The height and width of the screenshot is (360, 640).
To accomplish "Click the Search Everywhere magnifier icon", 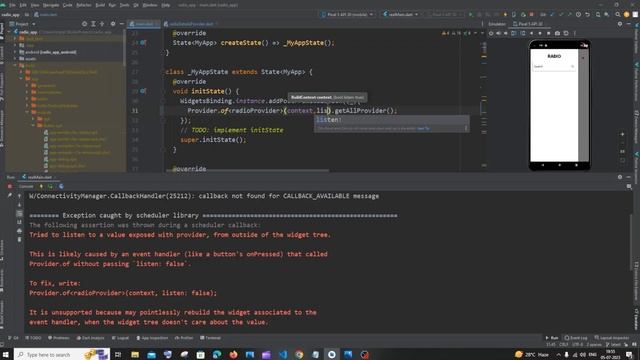I will point(618,14).
